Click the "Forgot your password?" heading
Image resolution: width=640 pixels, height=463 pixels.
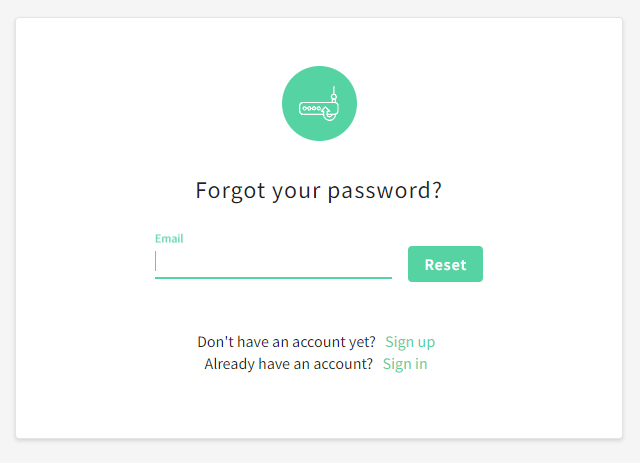click(x=319, y=190)
